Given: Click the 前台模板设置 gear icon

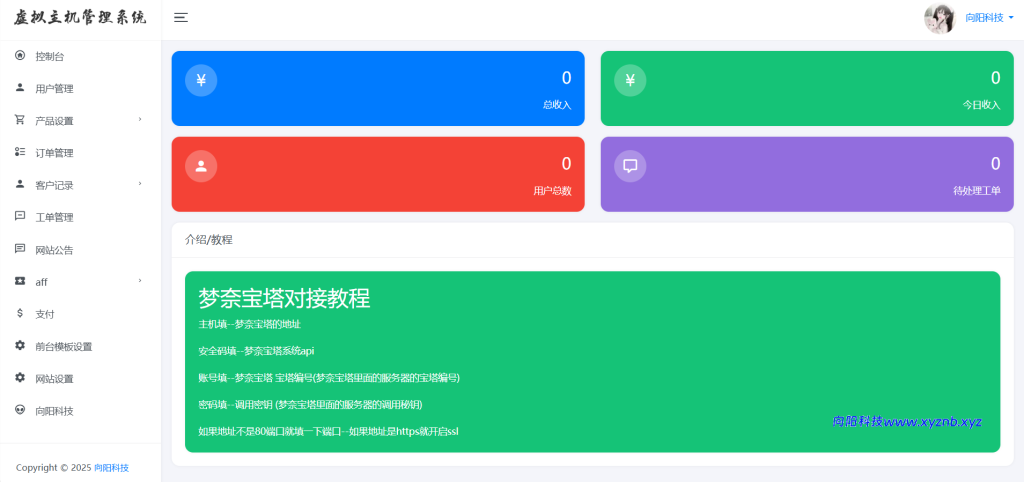Looking at the screenshot, I should pos(20,345).
